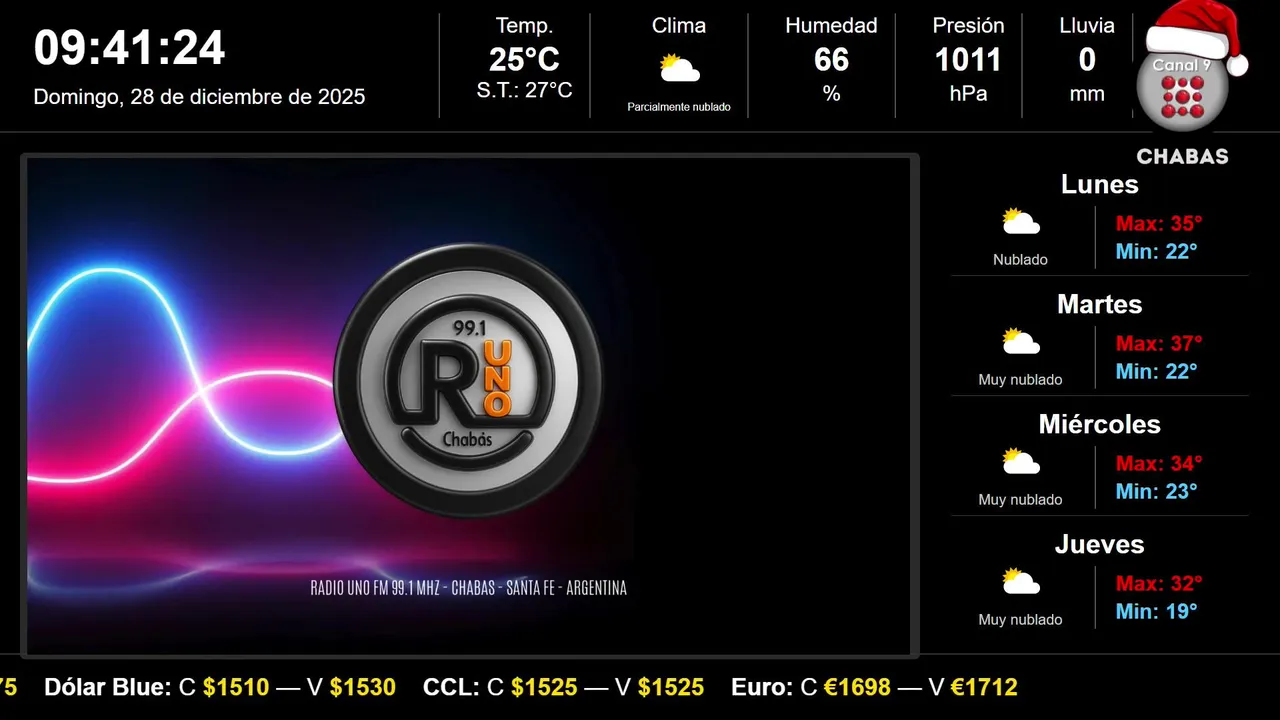Click Lunes forecast cloud icon
This screenshot has height=720, width=1280.
coord(1021,222)
